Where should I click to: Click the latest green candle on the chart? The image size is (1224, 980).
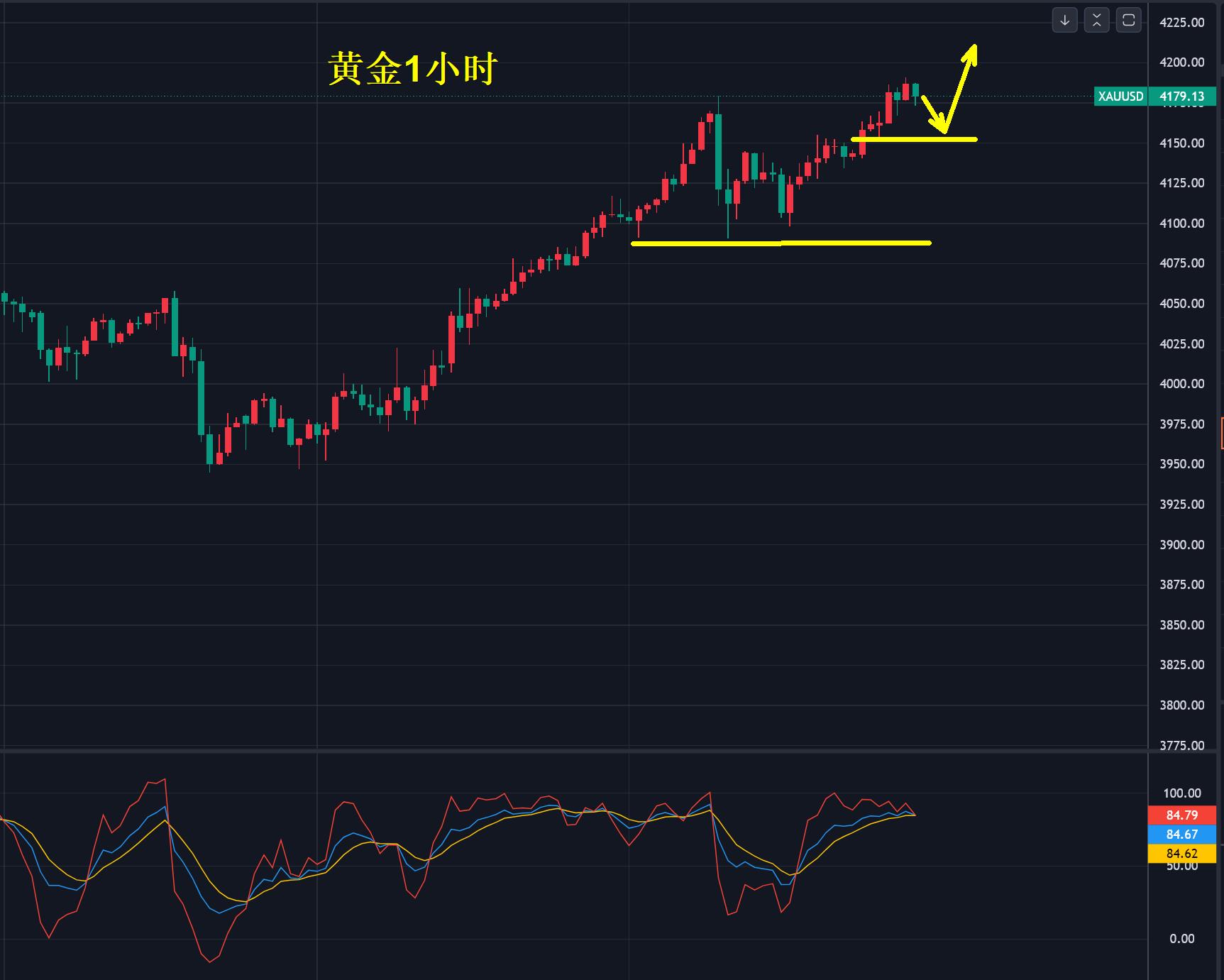click(916, 90)
